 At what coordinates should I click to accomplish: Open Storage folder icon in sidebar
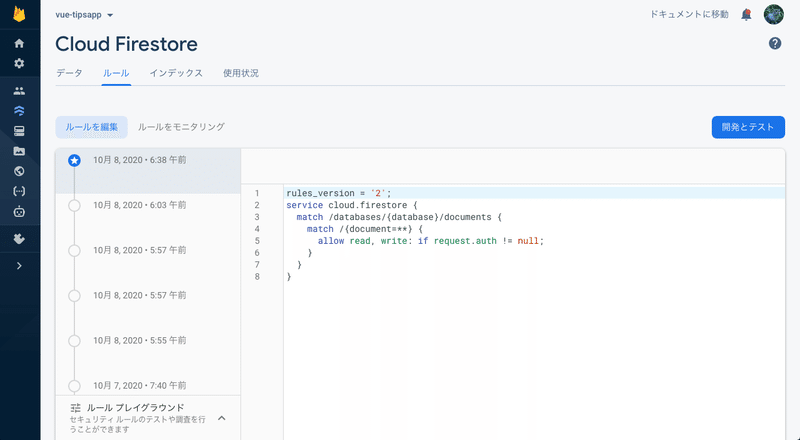pos(19,151)
